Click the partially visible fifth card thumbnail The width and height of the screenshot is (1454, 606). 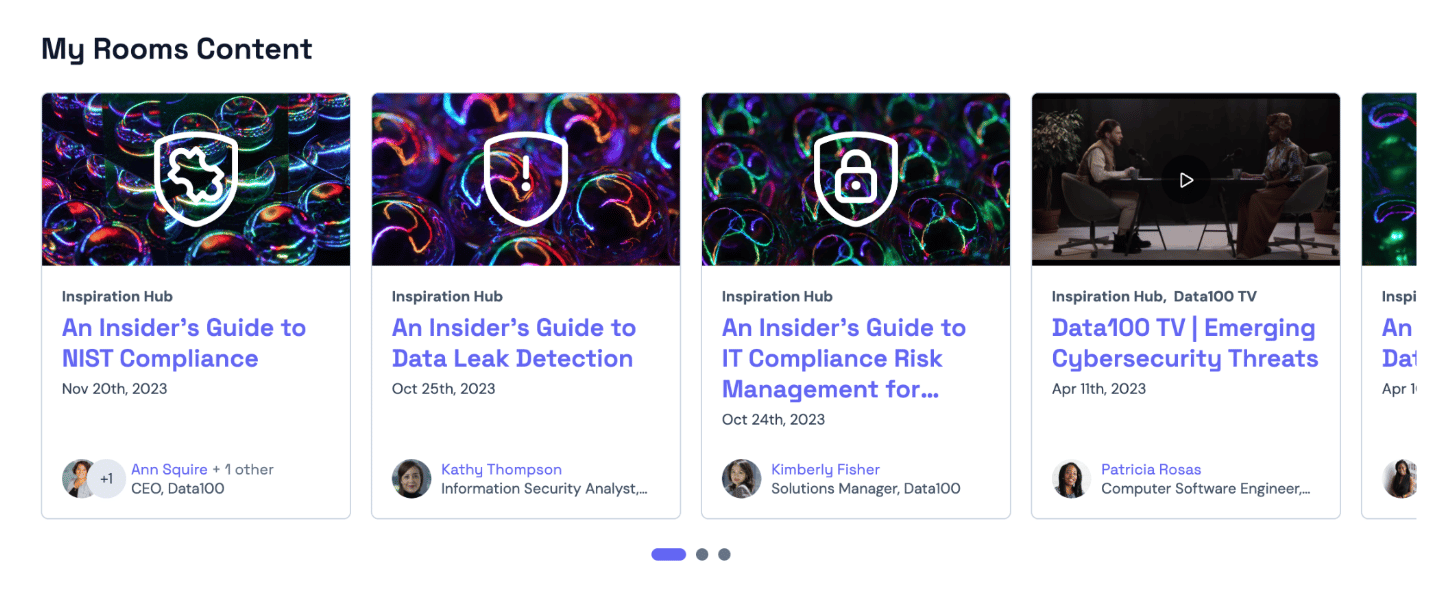pyautogui.click(x=1389, y=179)
